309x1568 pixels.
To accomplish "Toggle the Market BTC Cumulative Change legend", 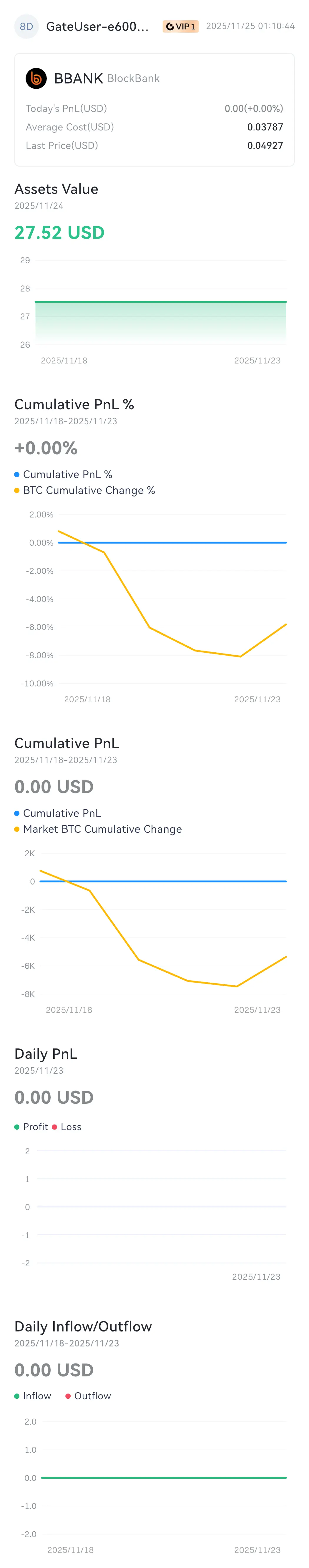I will point(98,829).
